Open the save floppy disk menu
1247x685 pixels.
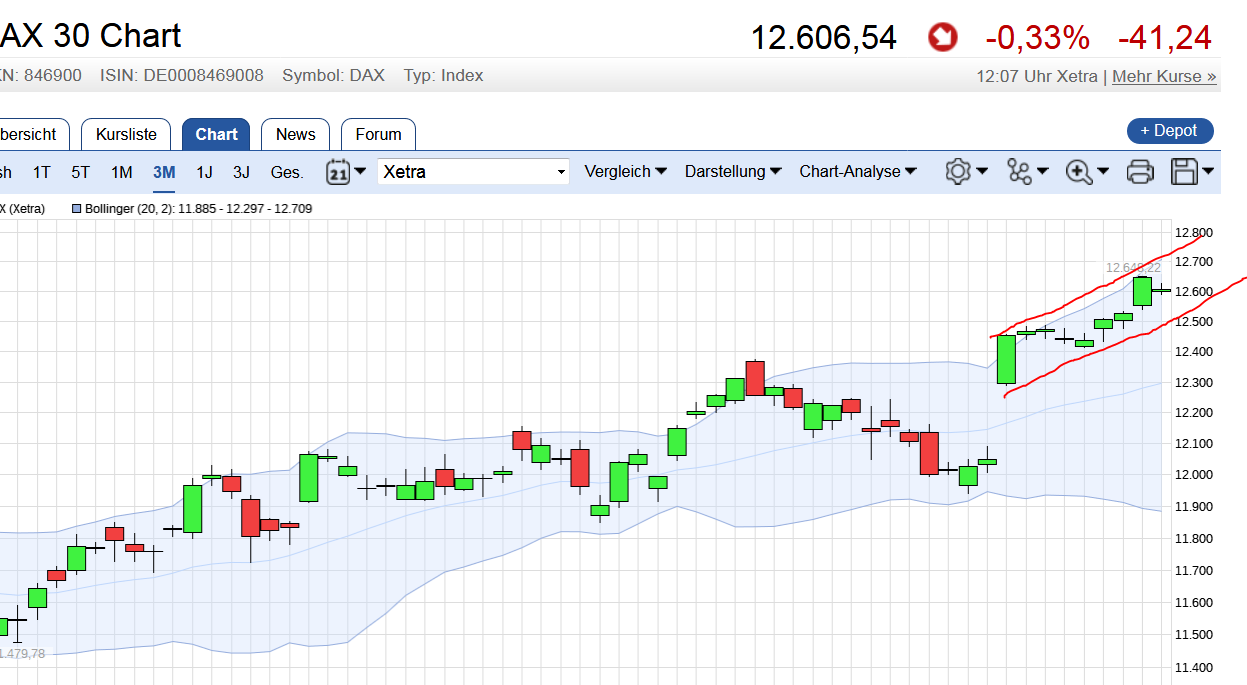click(1193, 172)
